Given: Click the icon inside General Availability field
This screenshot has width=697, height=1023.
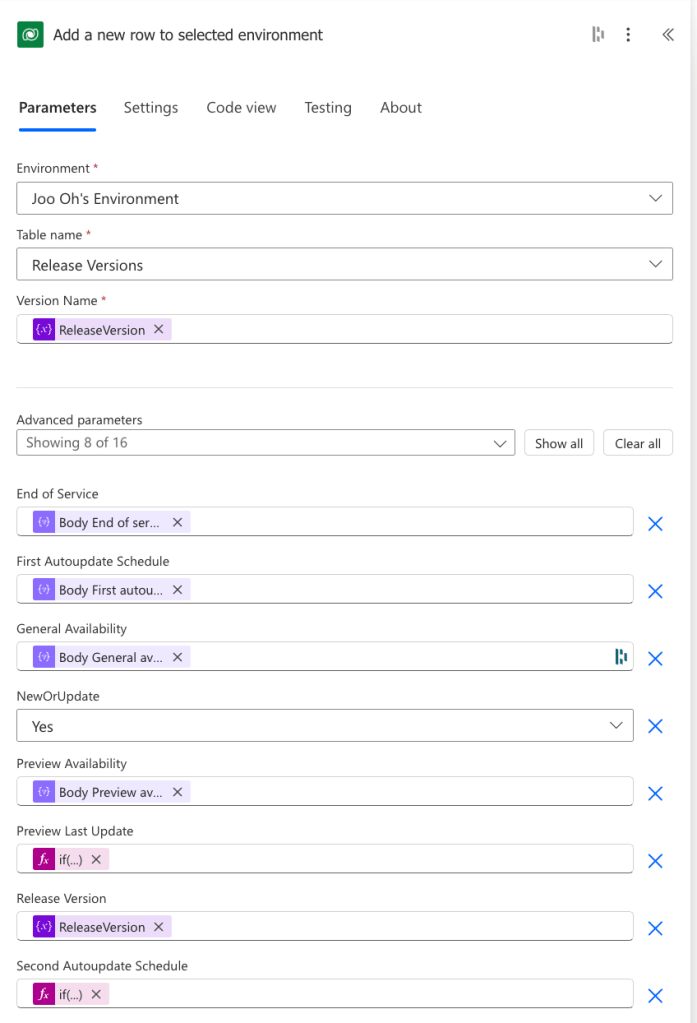Looking at the screenshot, I should [621, 657].
